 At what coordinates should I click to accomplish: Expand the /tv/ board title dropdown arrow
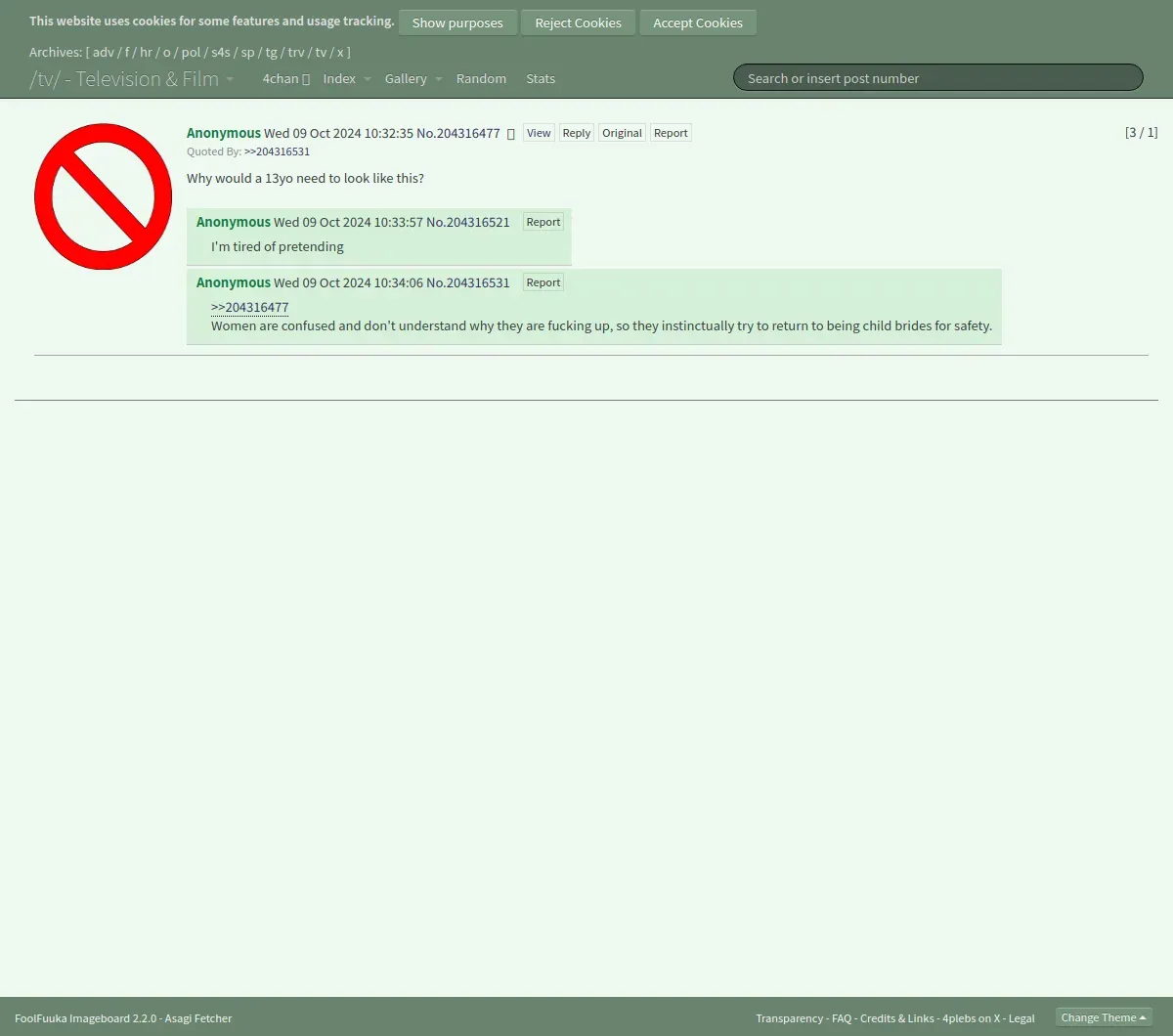click(x=230, y=79)
